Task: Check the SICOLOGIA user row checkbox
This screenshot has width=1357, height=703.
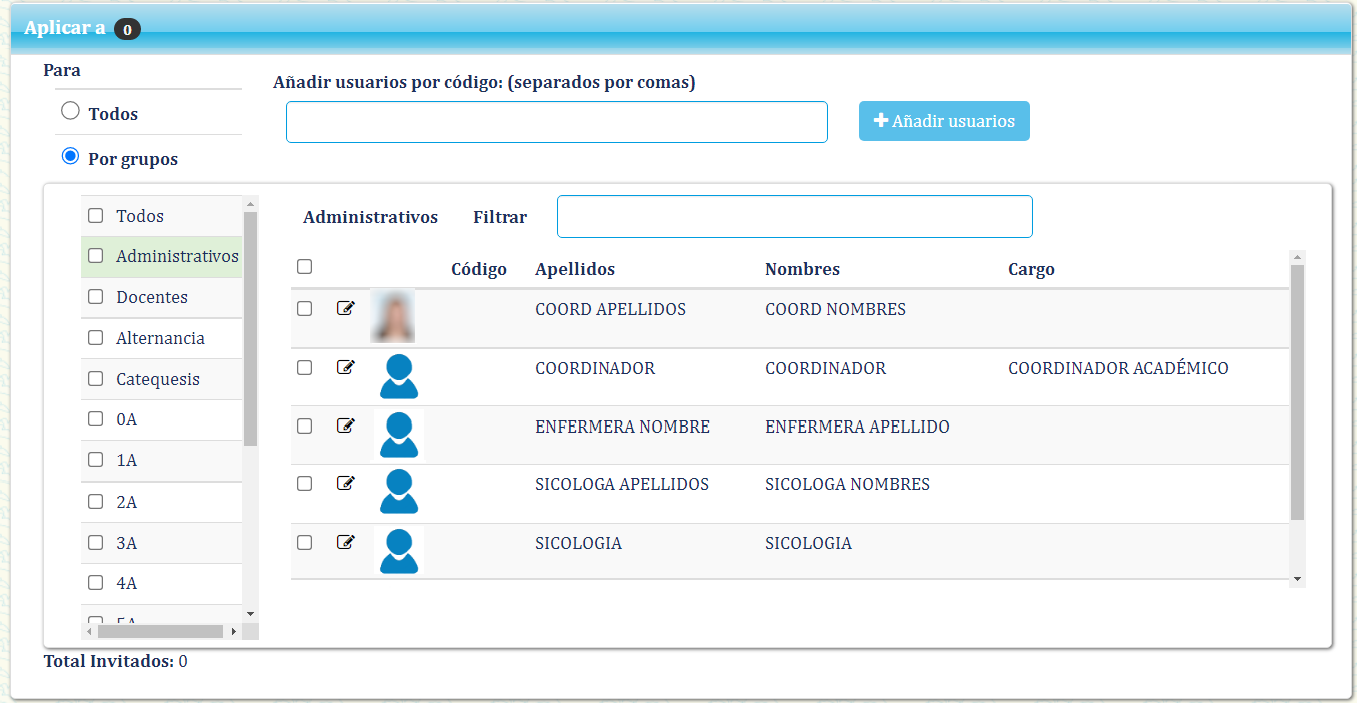Action: click(305, 542)
